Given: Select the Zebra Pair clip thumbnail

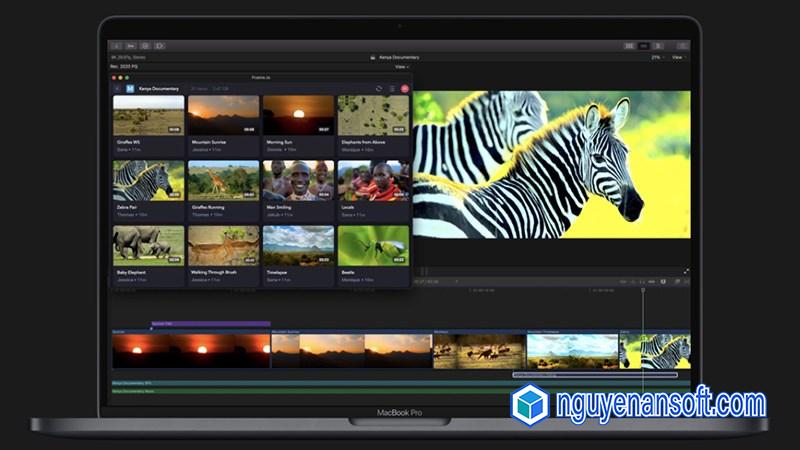Looking at the screenshot, I should point(148,181).
